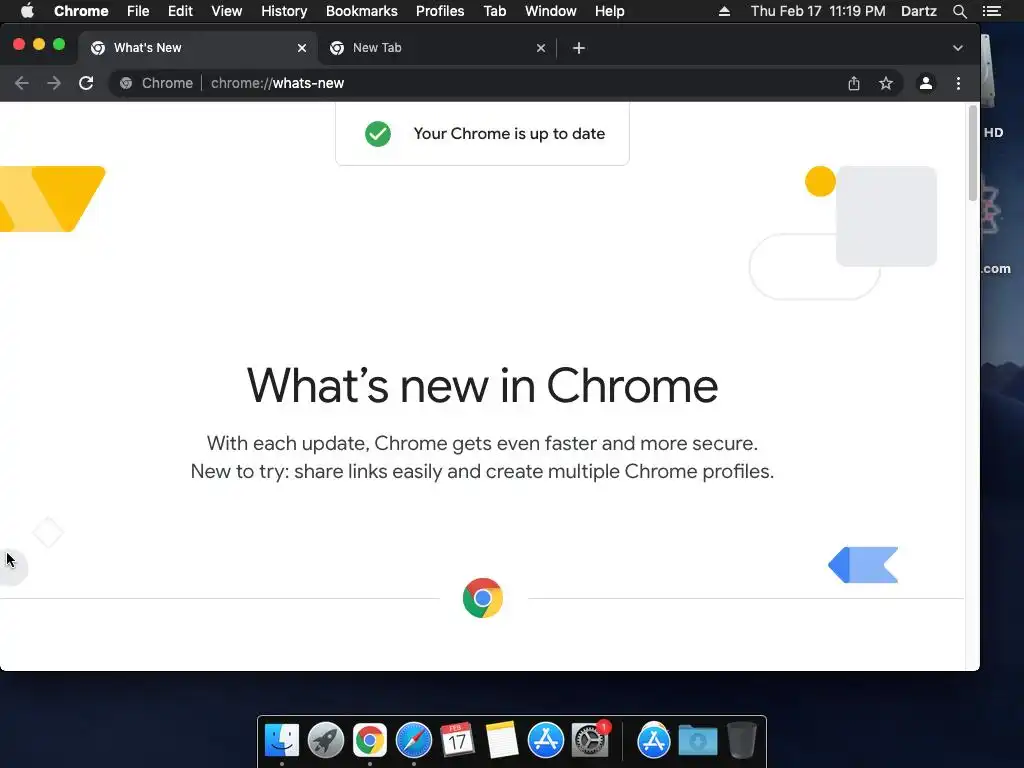Open the Applications folder in the Dock

(x=654, y=741)
